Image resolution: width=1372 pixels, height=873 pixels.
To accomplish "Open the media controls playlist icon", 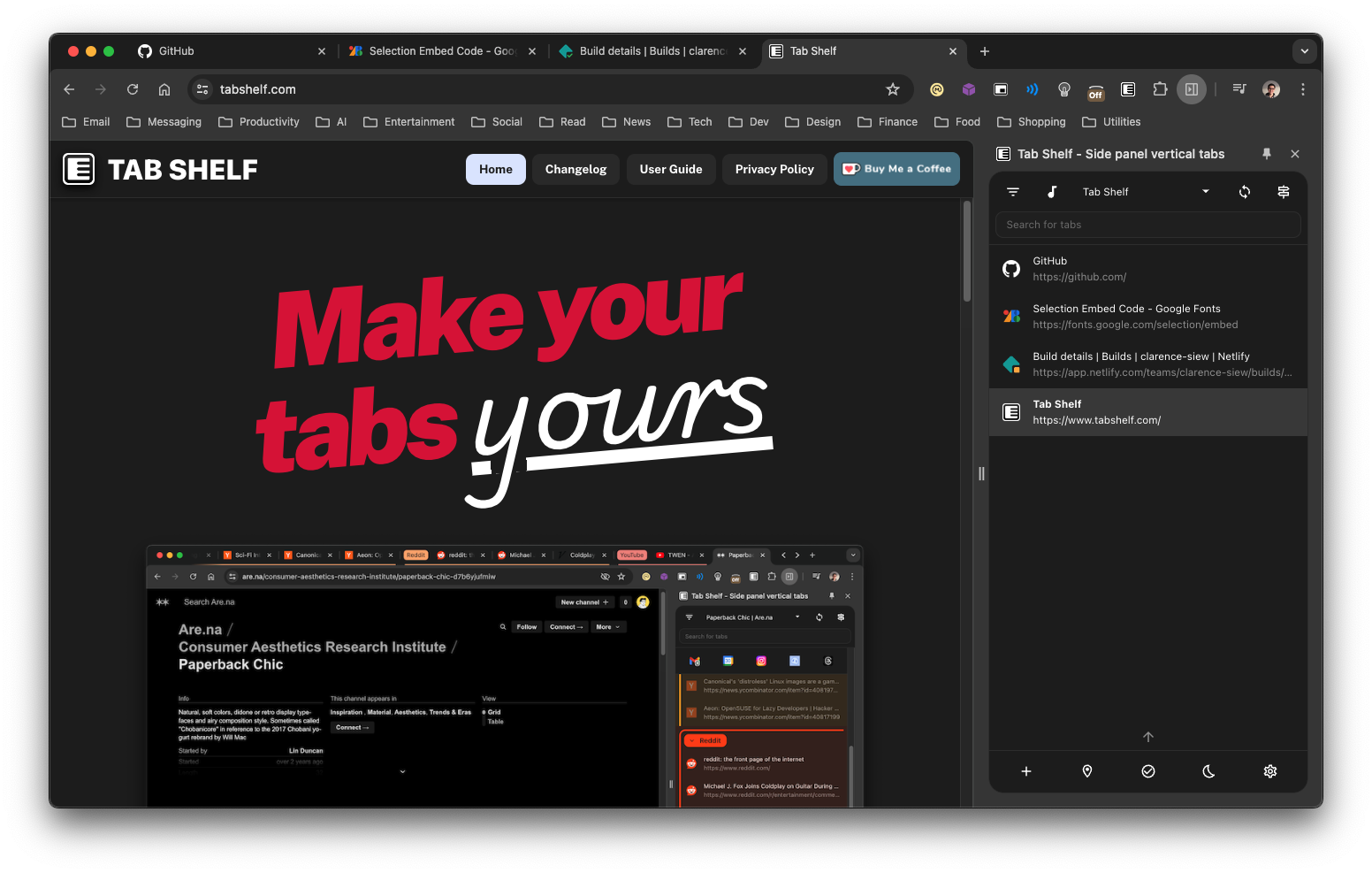I will coord(1239,89).
